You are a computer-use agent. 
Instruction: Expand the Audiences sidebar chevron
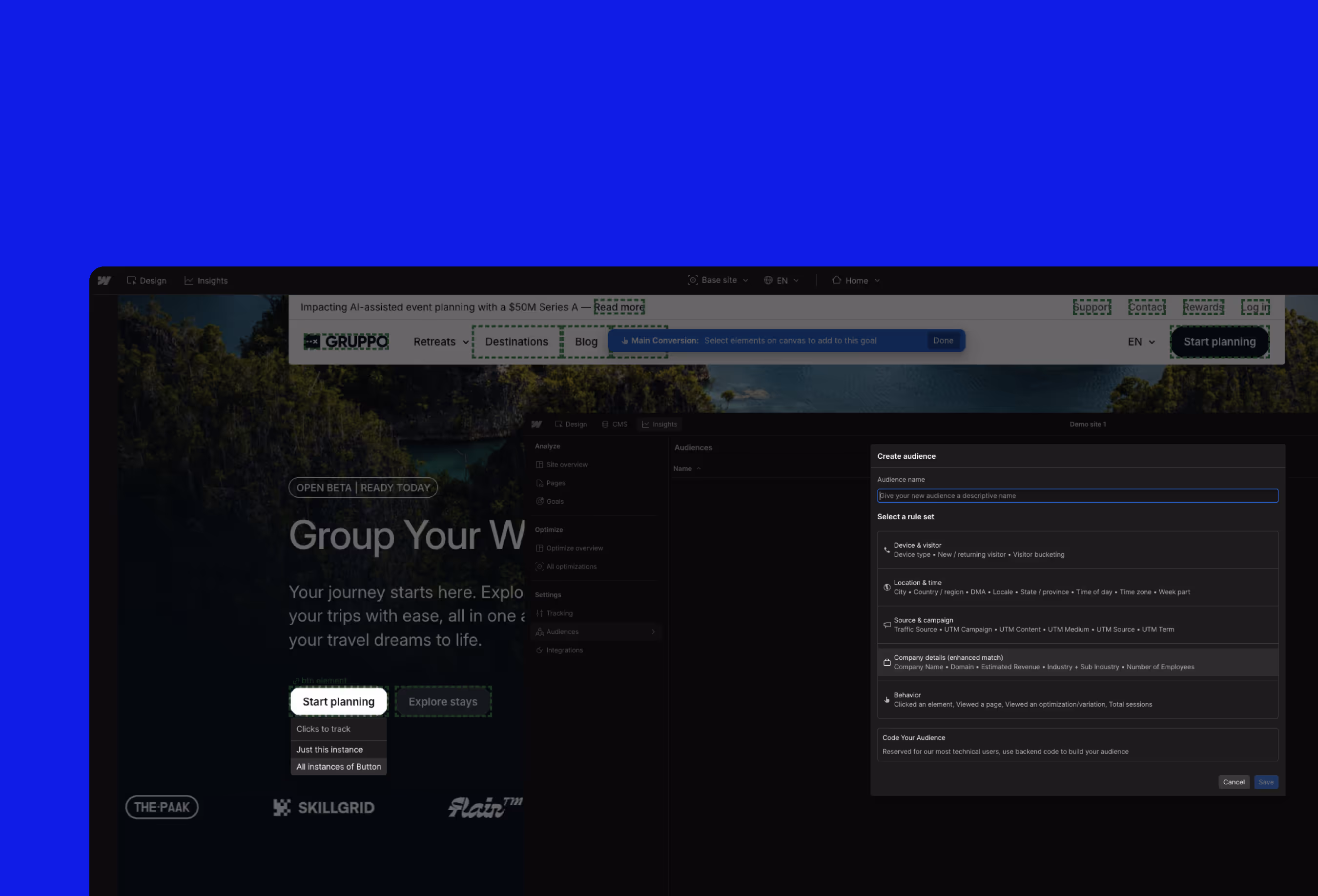click(x=653, y=631)
